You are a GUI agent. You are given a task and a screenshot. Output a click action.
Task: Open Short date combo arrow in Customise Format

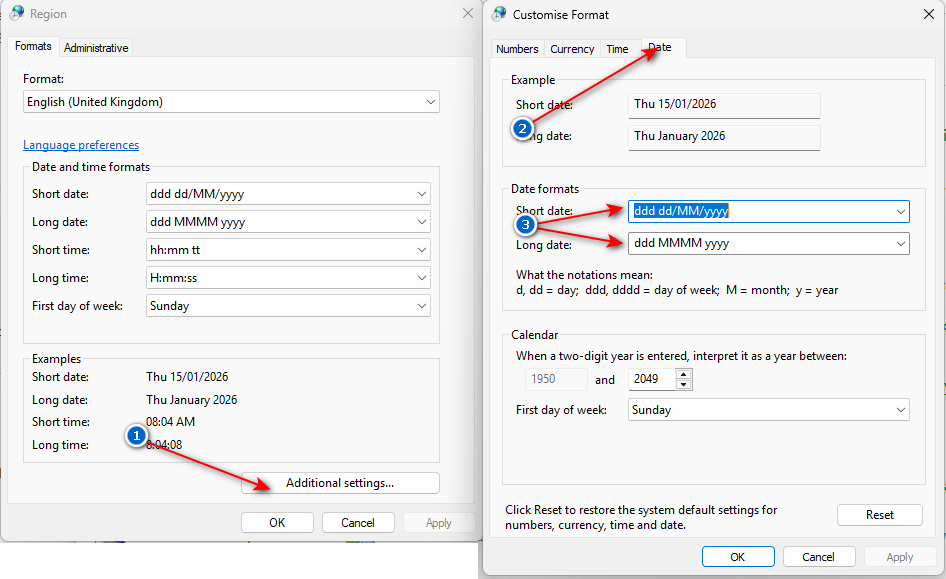point(900,212)
